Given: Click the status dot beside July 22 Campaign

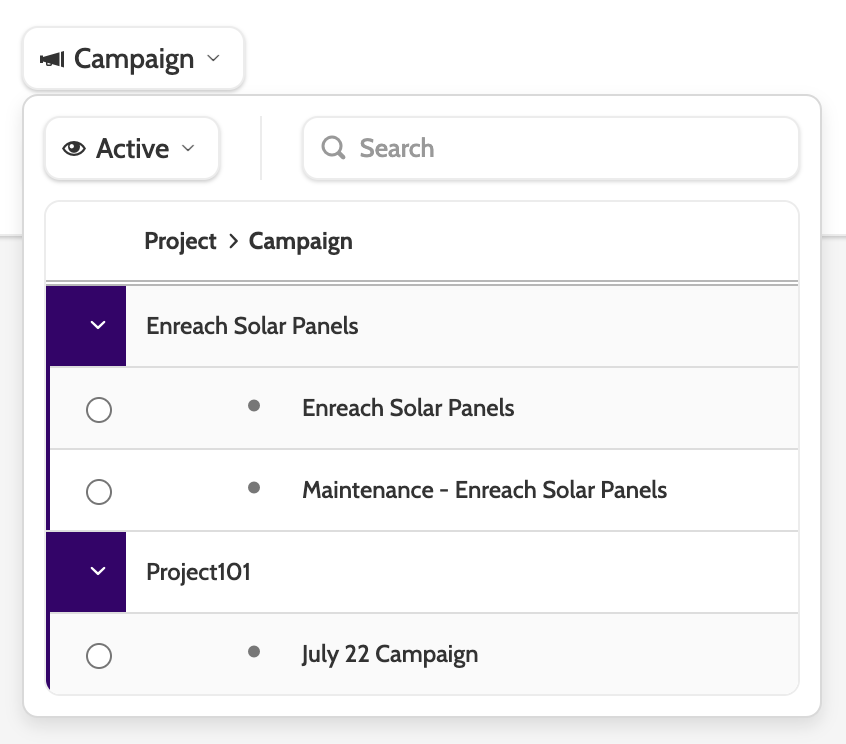Looking at the screenshot, I should (x=254, y=652).
